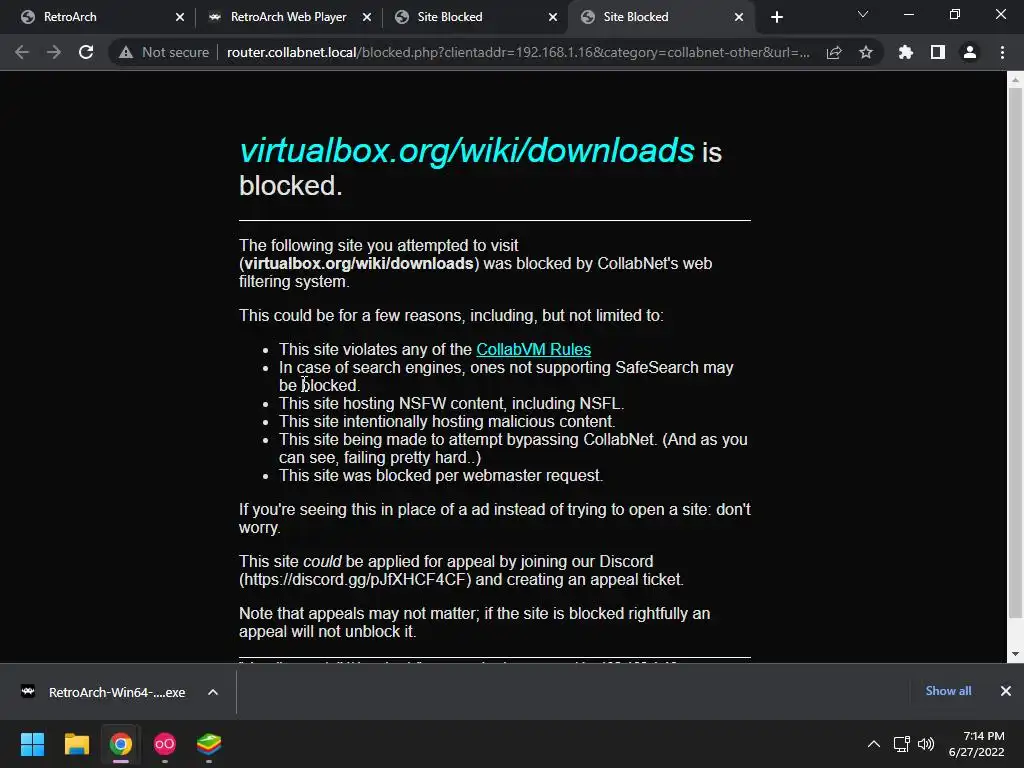The image size is (1024, 768).
Task: Toggle the browser side panel
Action: click(x=938, y=52)
